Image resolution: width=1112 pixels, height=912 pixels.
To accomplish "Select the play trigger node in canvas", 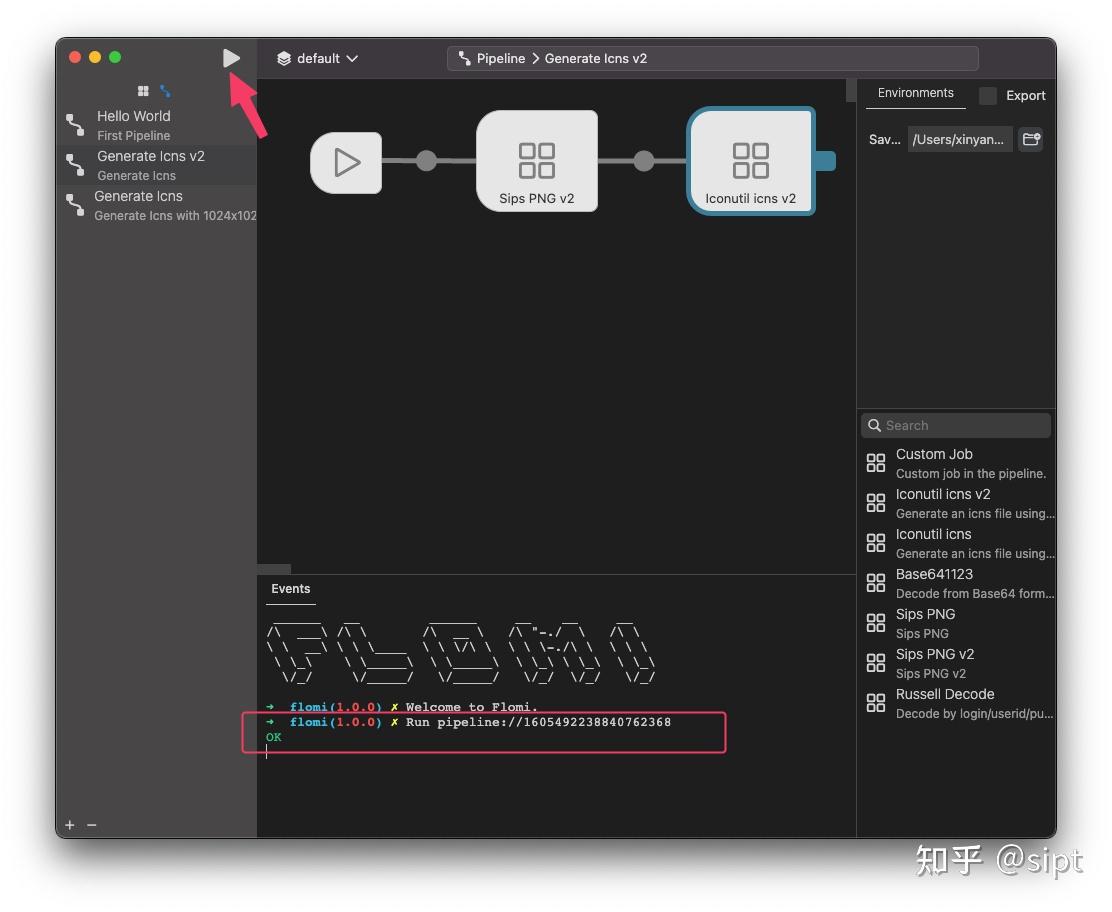I will (x=345, y=161).
